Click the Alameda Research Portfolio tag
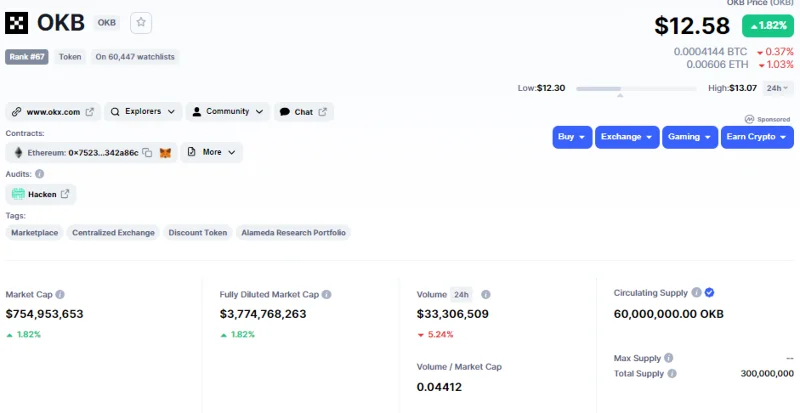Image resolution: width=800 pixels, height=413 pixels. (293, 233)
